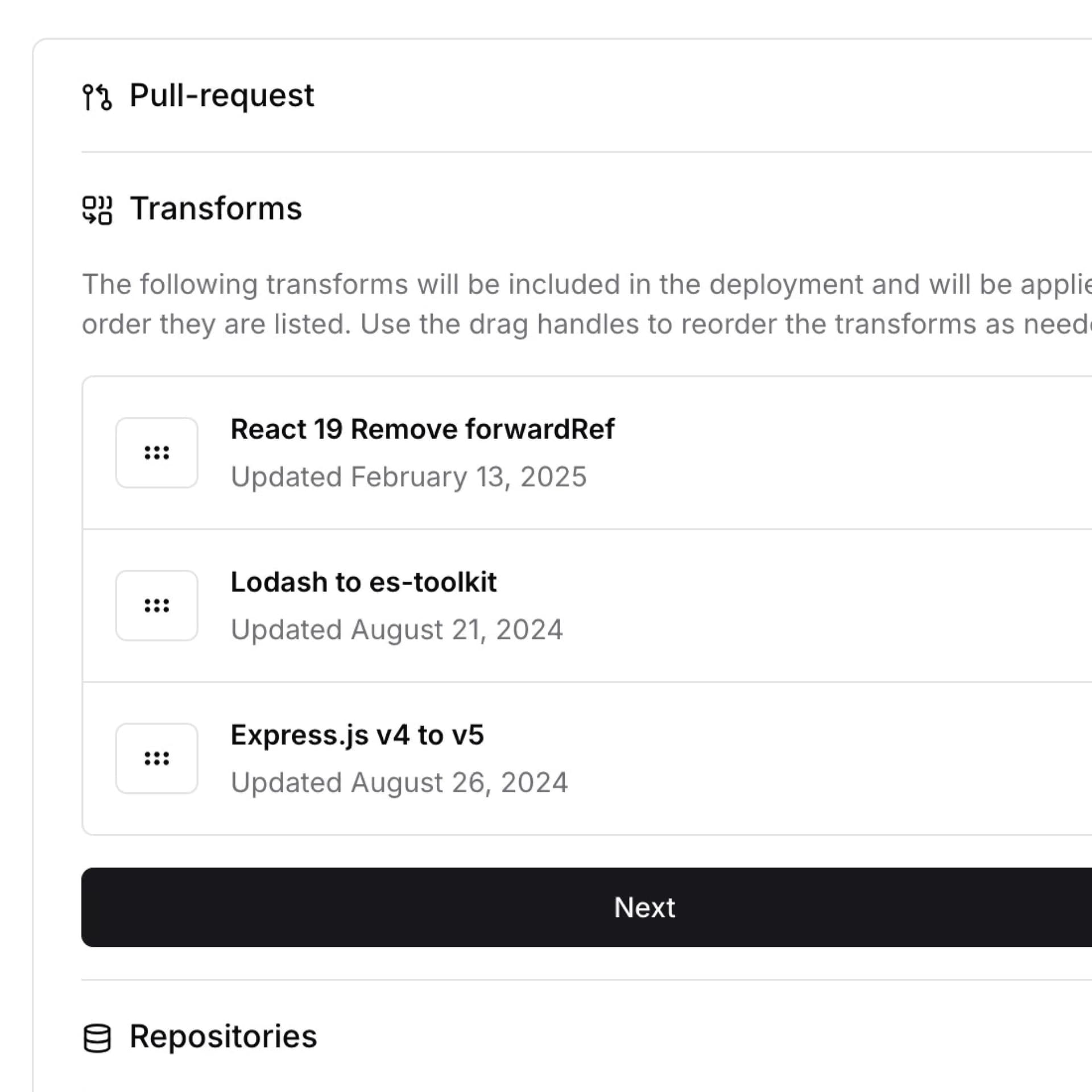1092x1092 pixels.
Task: Expand the Pull-request section heading
Action: tap(221, 96)
